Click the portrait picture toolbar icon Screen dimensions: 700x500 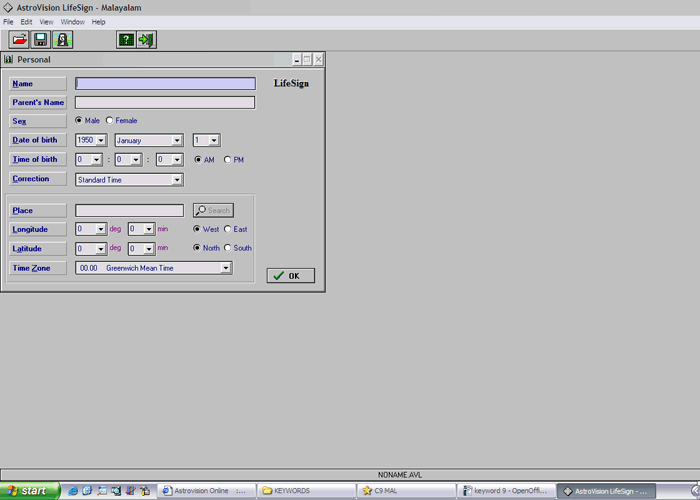coord(62,40)
